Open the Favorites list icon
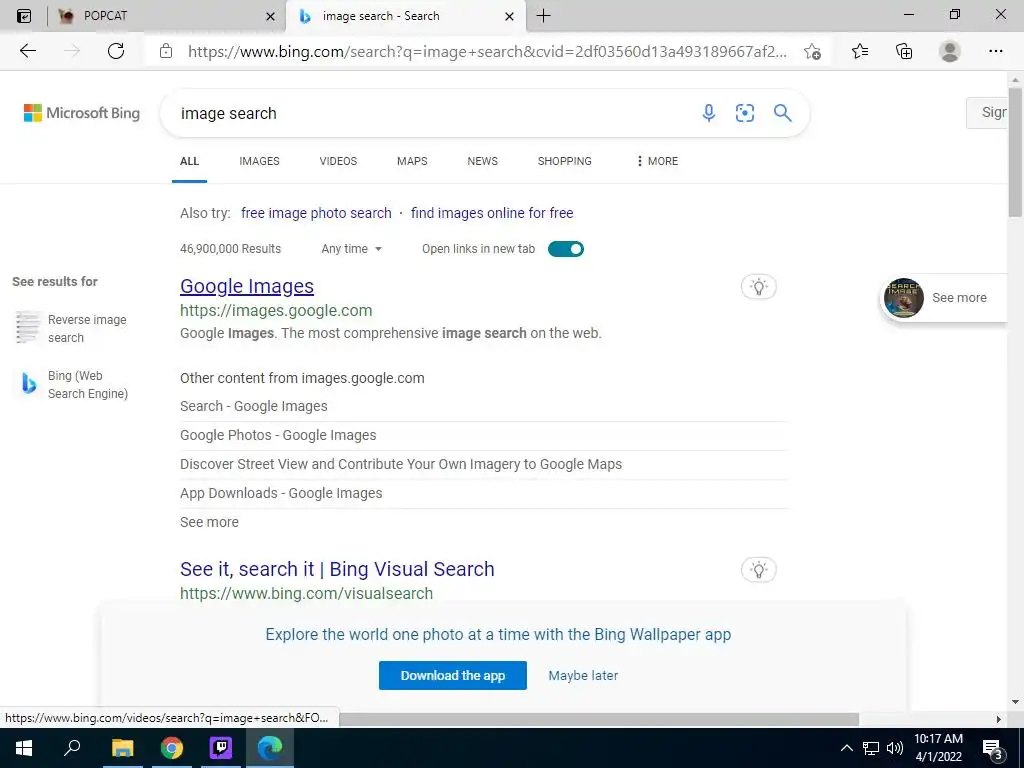Image resolution: width=1024 pixels, height=768 pixels. [860, 51]
